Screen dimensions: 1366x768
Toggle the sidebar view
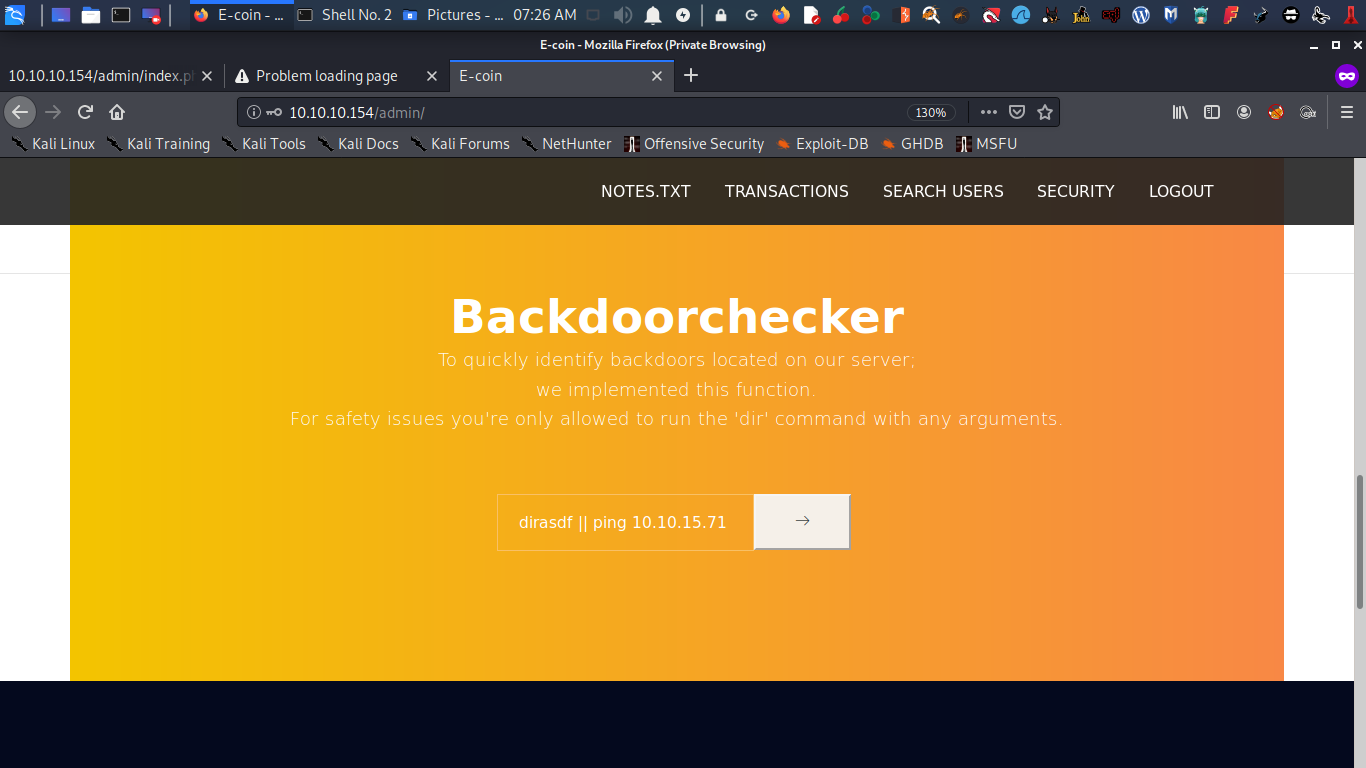click(x=1212, y=112)
